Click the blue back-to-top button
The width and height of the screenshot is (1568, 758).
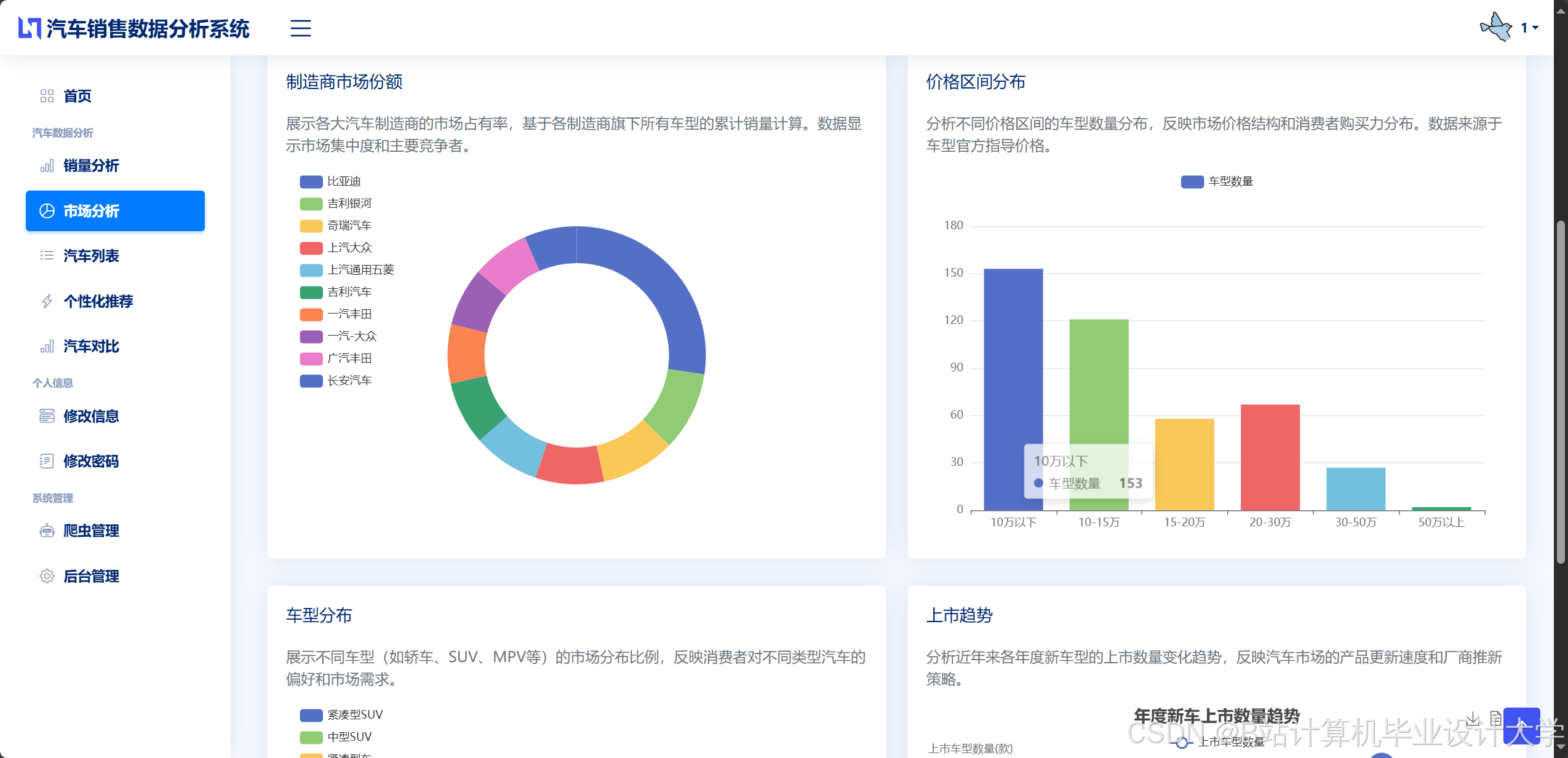click(1521, 726)
